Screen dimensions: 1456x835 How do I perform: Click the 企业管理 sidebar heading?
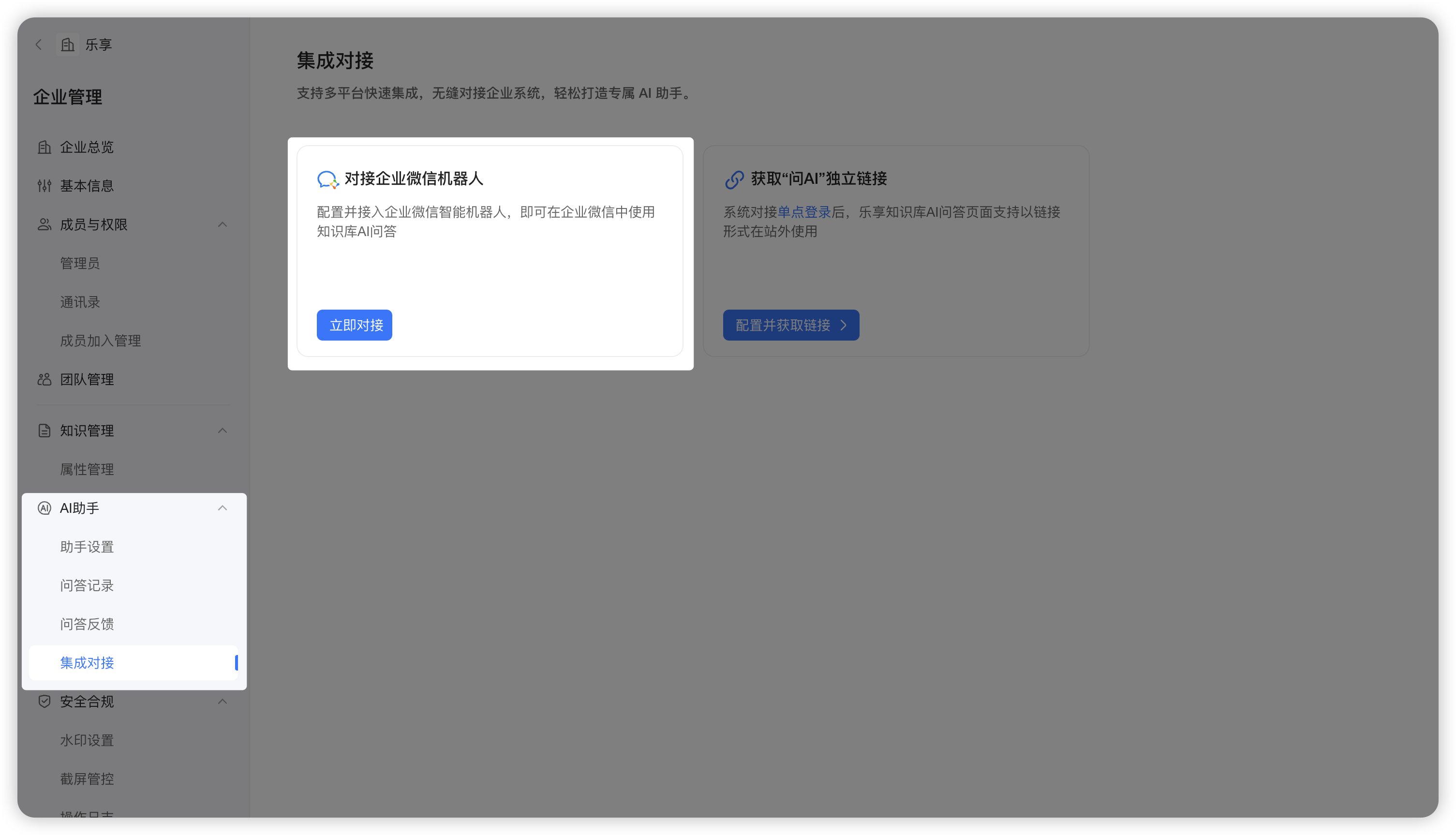click(x=68, y=97)
